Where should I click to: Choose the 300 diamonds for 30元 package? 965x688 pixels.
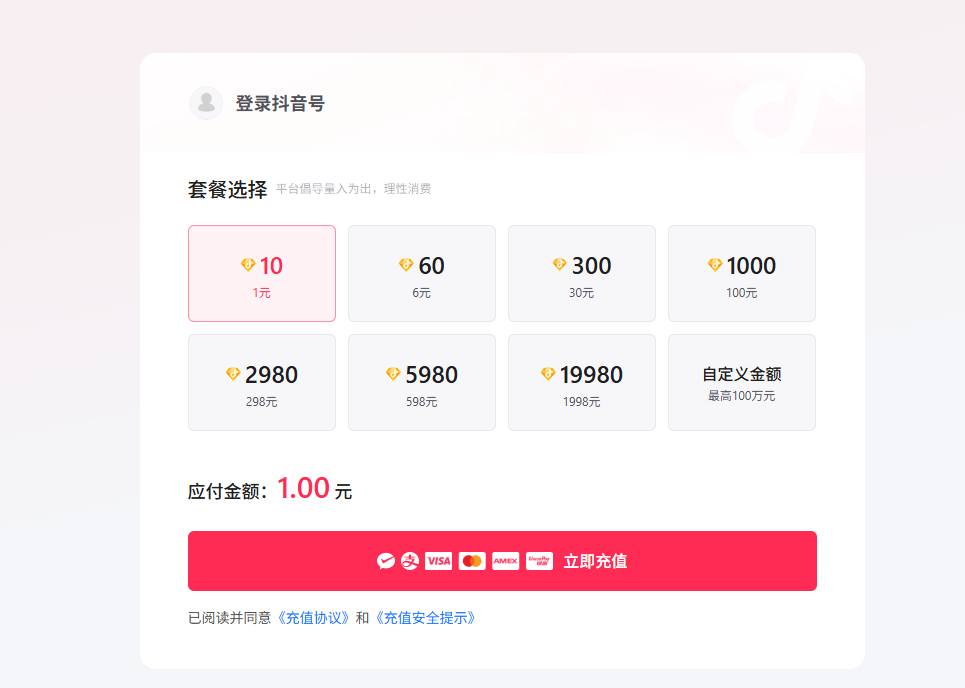[582, 274]
